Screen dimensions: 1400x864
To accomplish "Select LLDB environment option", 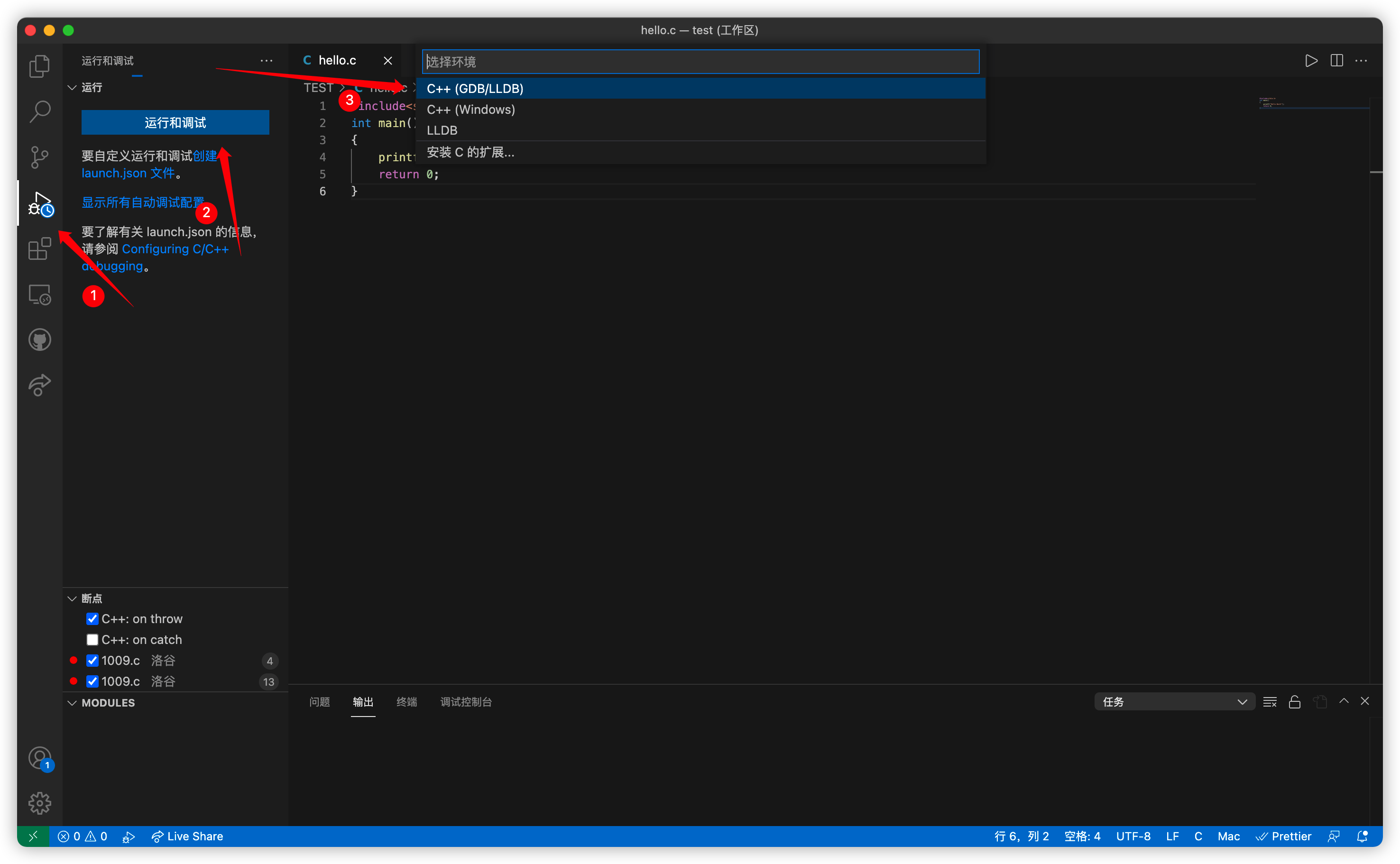I will (x=700, y=130).
